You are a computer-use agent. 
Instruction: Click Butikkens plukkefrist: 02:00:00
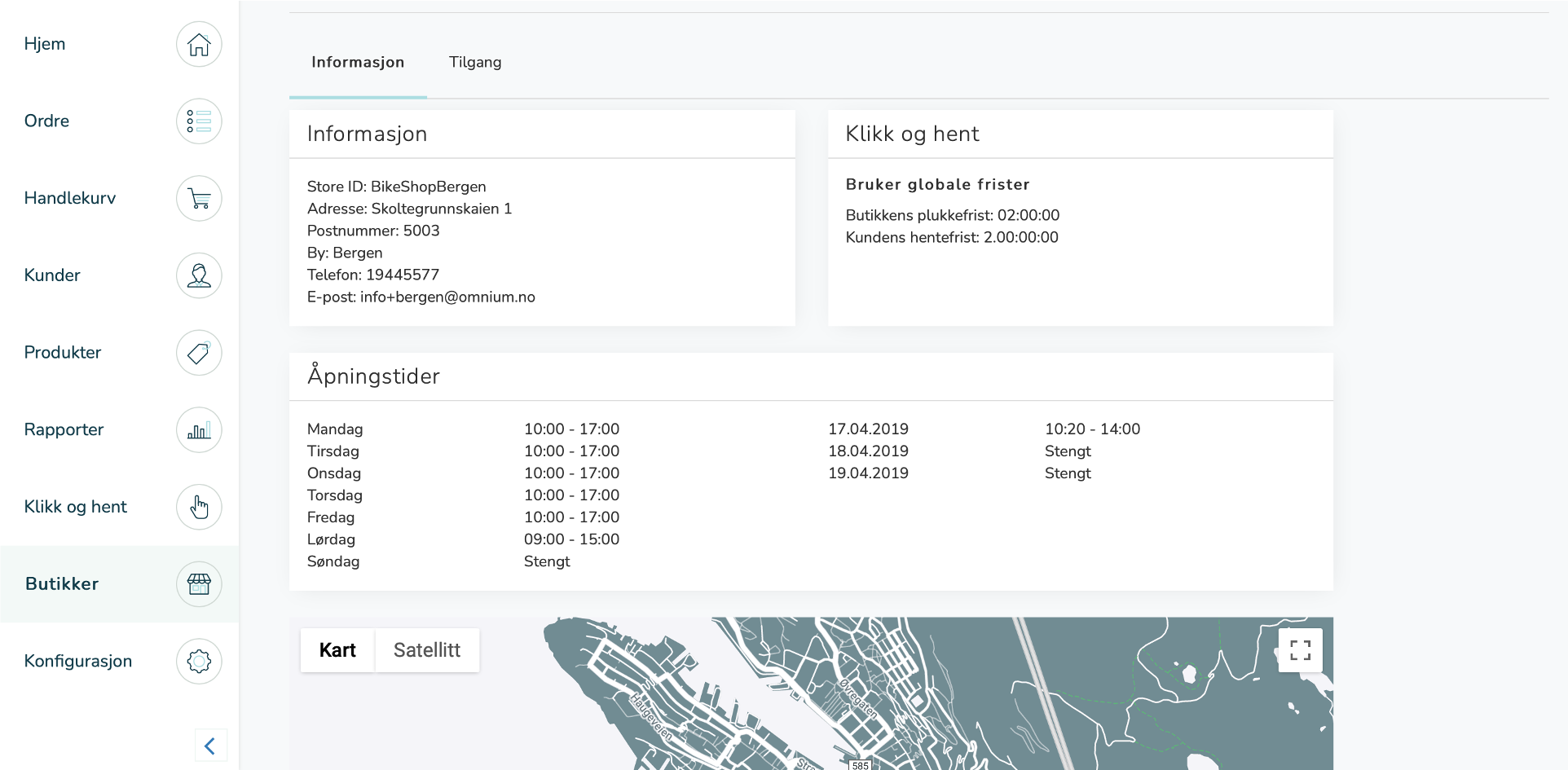(953, 215)
